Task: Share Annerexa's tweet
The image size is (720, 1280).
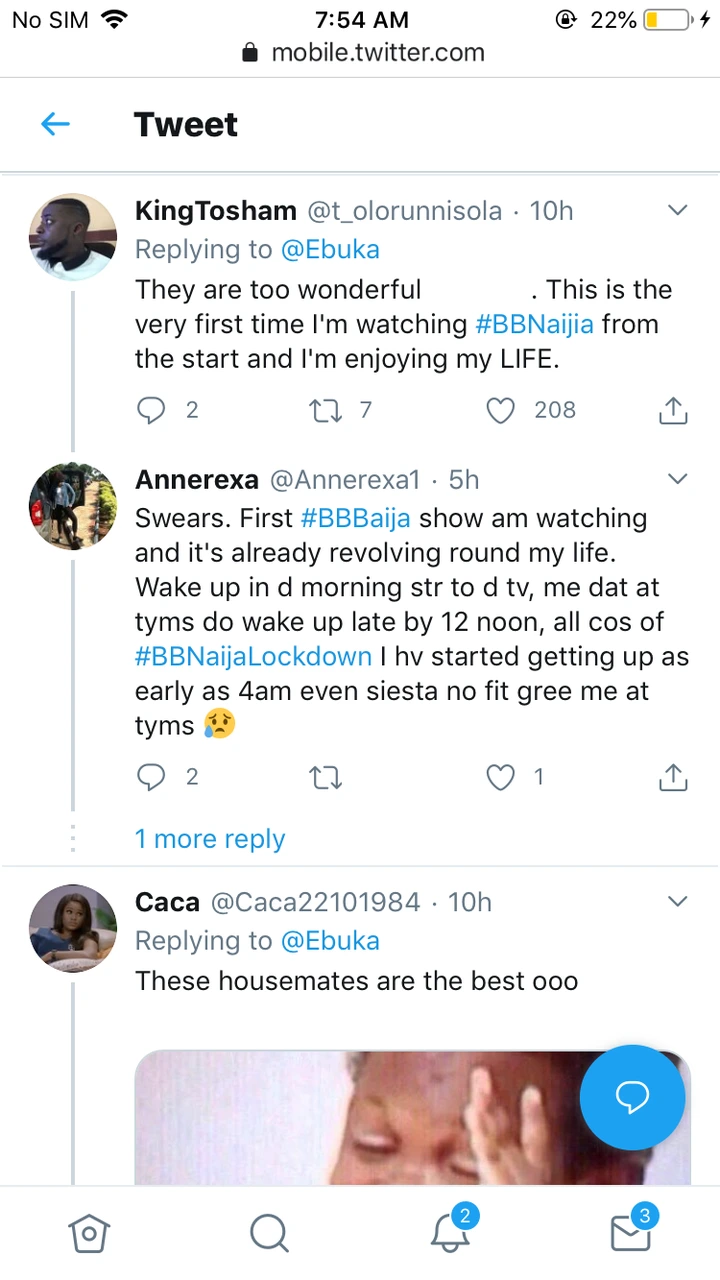Action: tap(673, 777)
